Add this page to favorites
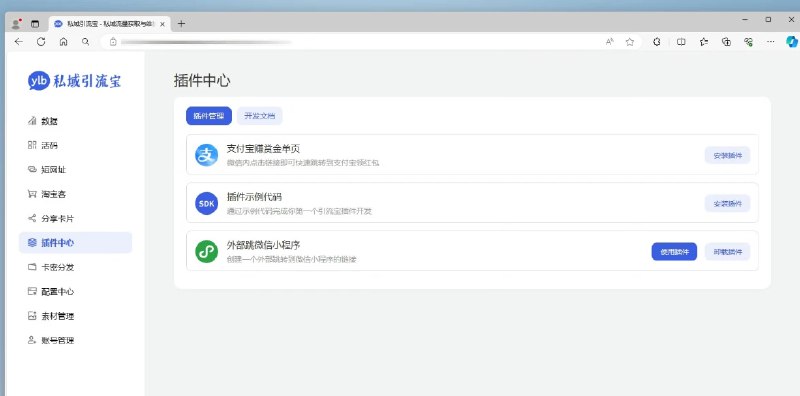The width and height of the screenshot is (800, 396). (x=630, y=42)
